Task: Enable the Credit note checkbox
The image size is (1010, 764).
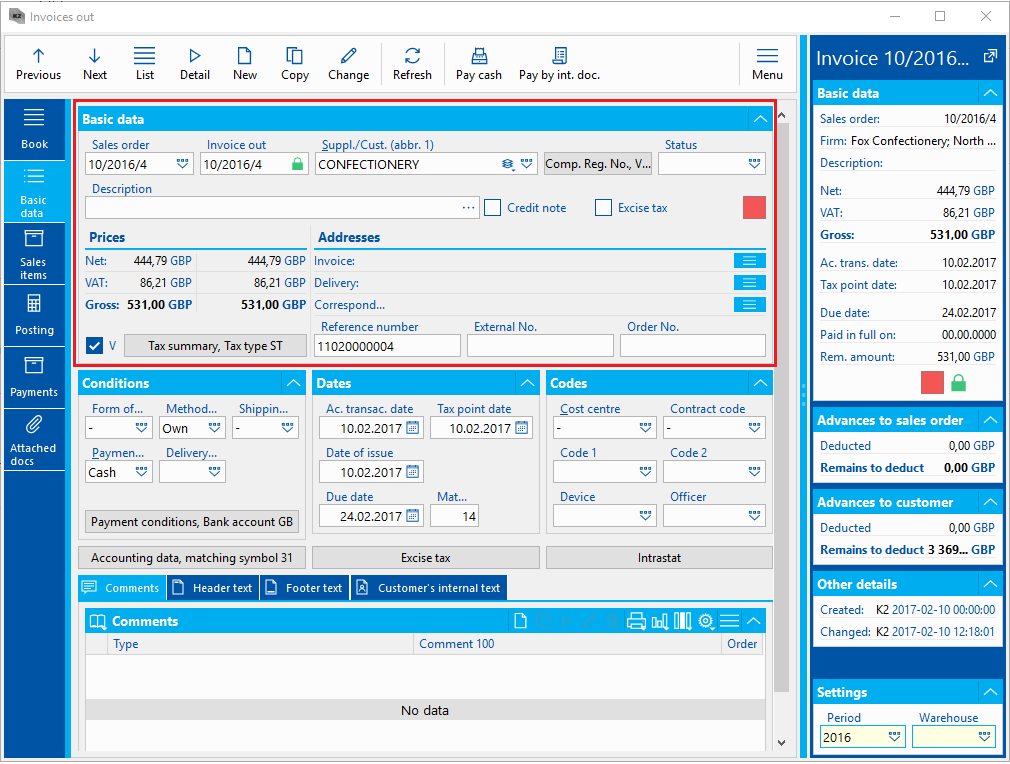Action: pyautogui.click(x=493, y=208)
